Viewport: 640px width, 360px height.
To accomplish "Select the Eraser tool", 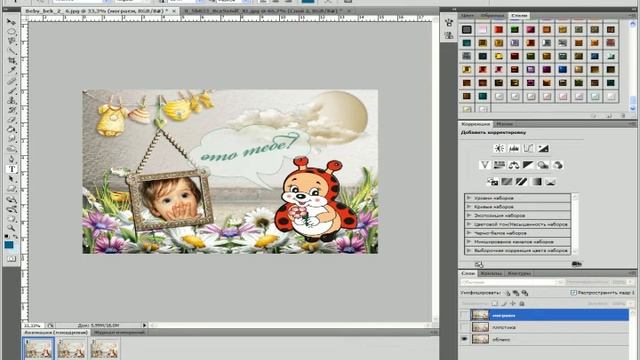I will click(11, 120).
